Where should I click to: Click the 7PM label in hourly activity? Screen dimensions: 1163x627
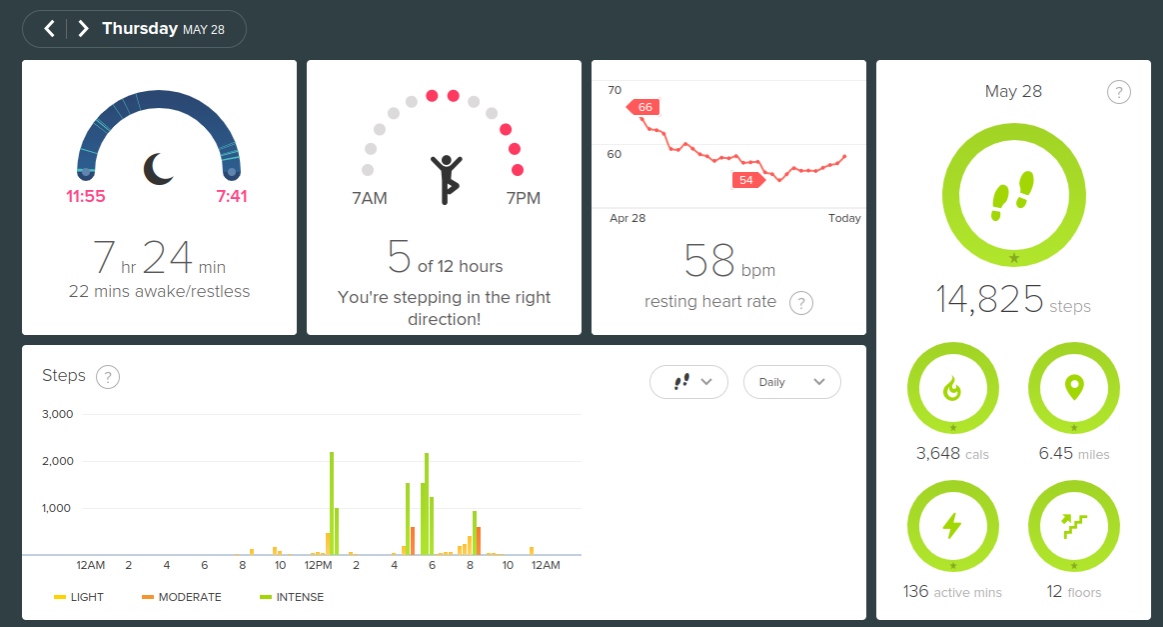[x=523, y=198]
